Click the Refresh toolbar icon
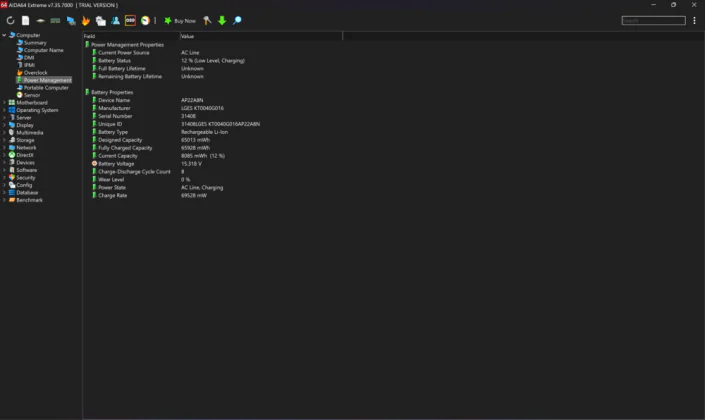The width and height of the screenshot is (705, 420). (10, 21)
